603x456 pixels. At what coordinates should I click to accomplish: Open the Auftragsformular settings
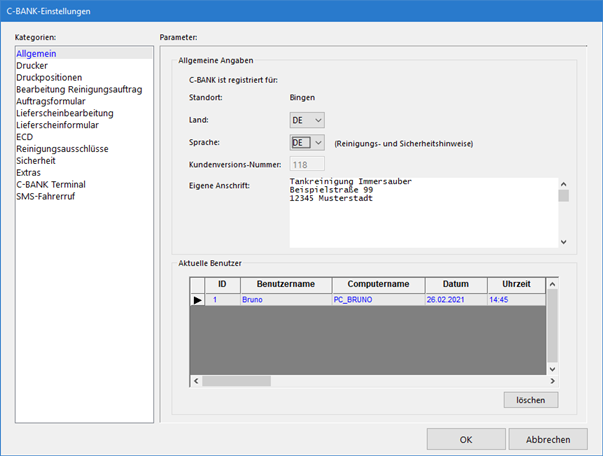[50, 101]
